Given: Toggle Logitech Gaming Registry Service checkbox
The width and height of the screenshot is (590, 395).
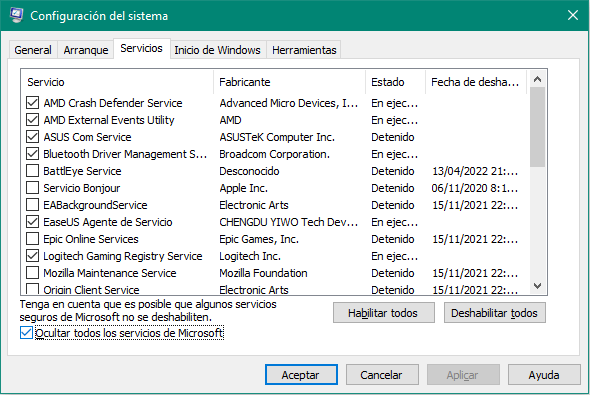Looking at the screenshot, I should coord(32,256).
